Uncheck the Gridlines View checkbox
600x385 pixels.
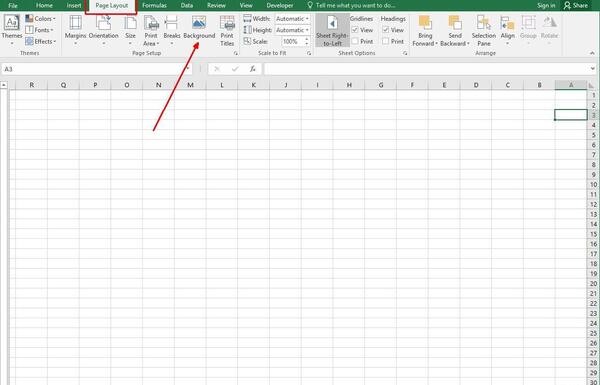point(355,30)
